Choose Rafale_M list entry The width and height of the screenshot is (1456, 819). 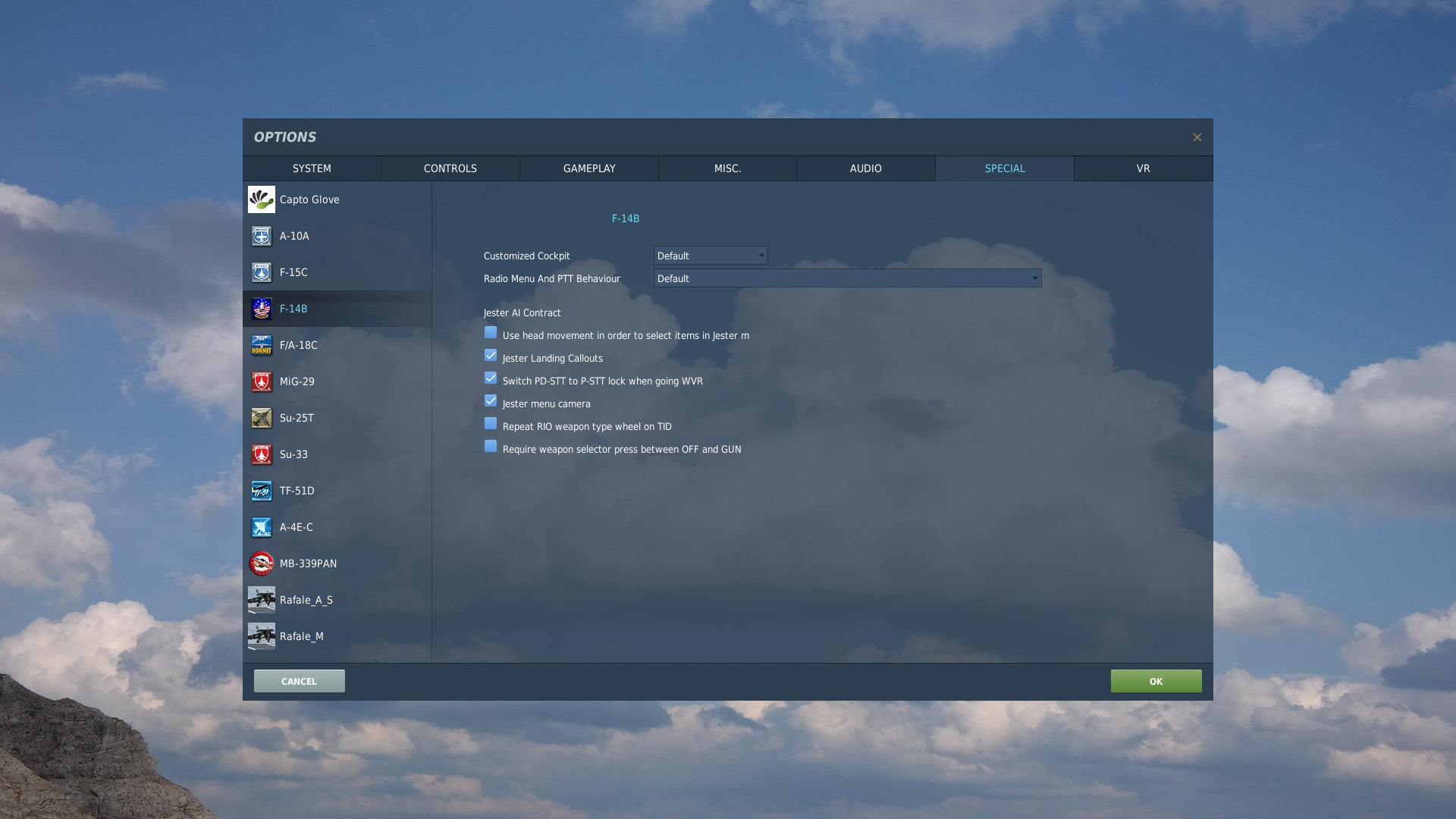point(337,636)
